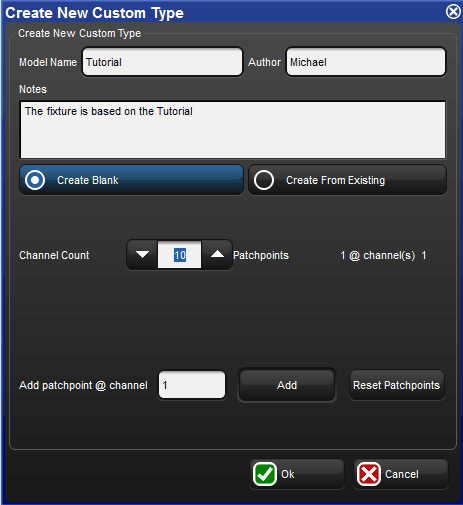Focus the Author field containing Michael

pyautogui.click(x=366, y=62)
